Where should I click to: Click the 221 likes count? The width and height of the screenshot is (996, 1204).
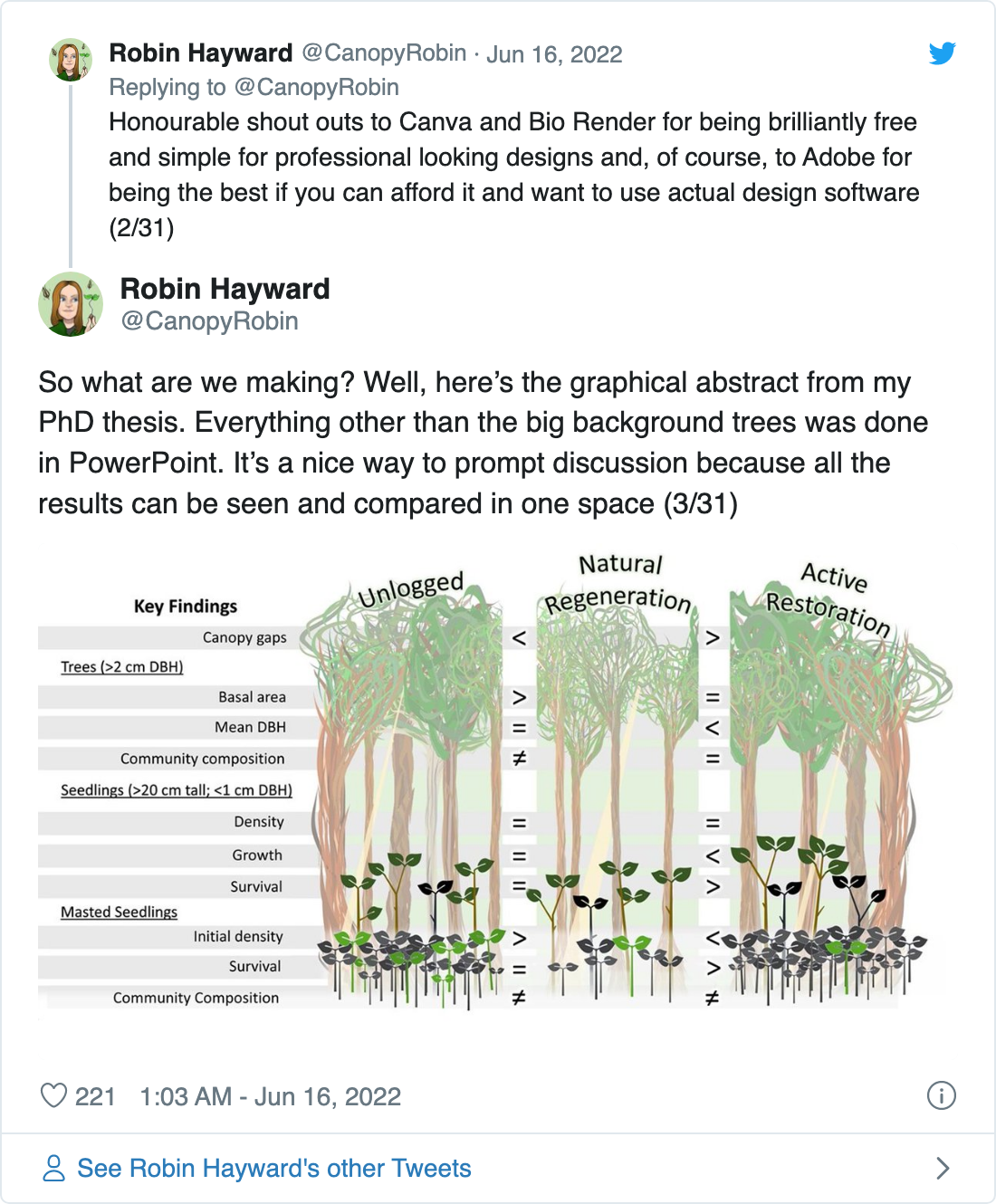(x=95, y=1096)
